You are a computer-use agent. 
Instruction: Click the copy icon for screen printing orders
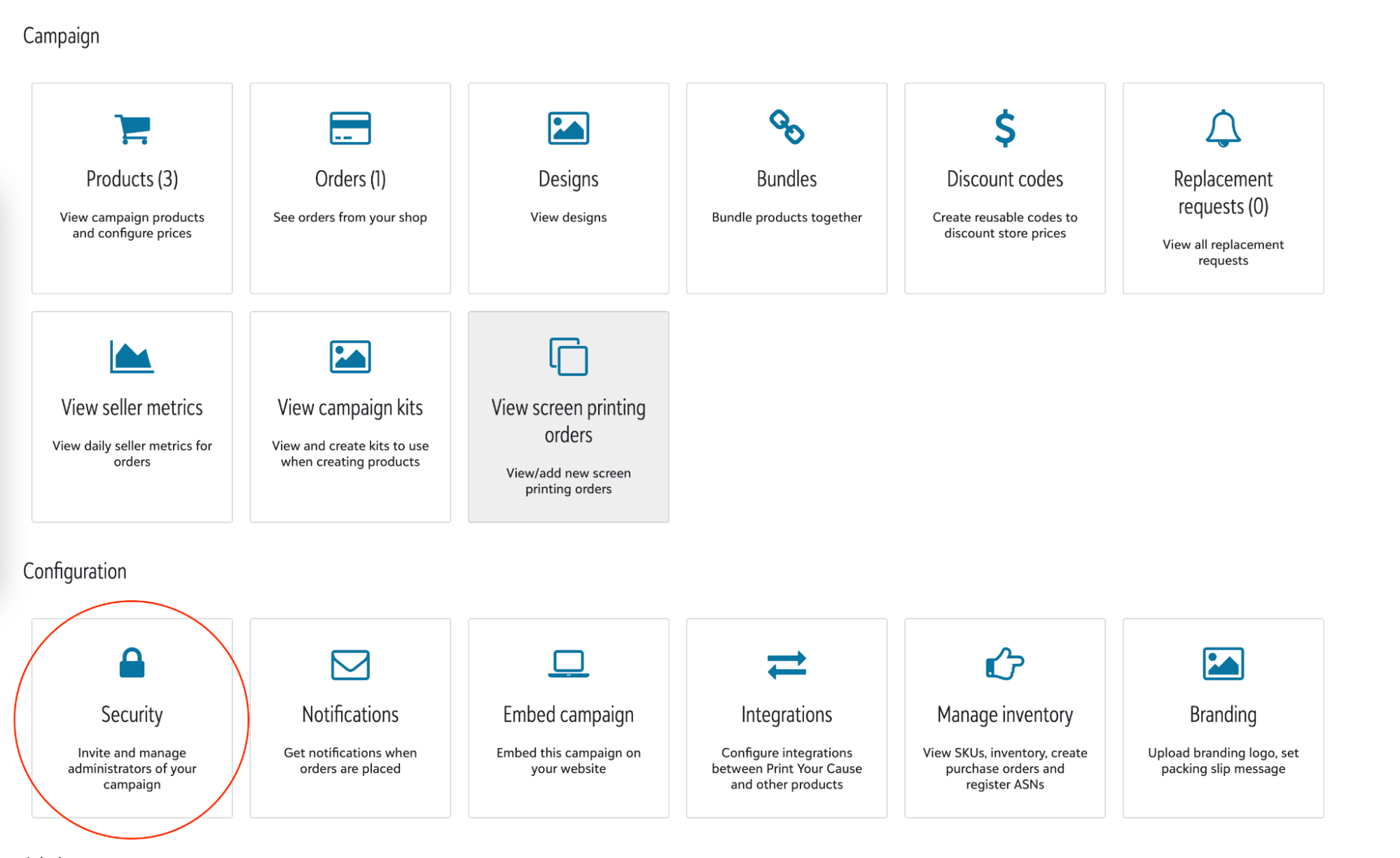pyautogui.click(x=568, y=357)
